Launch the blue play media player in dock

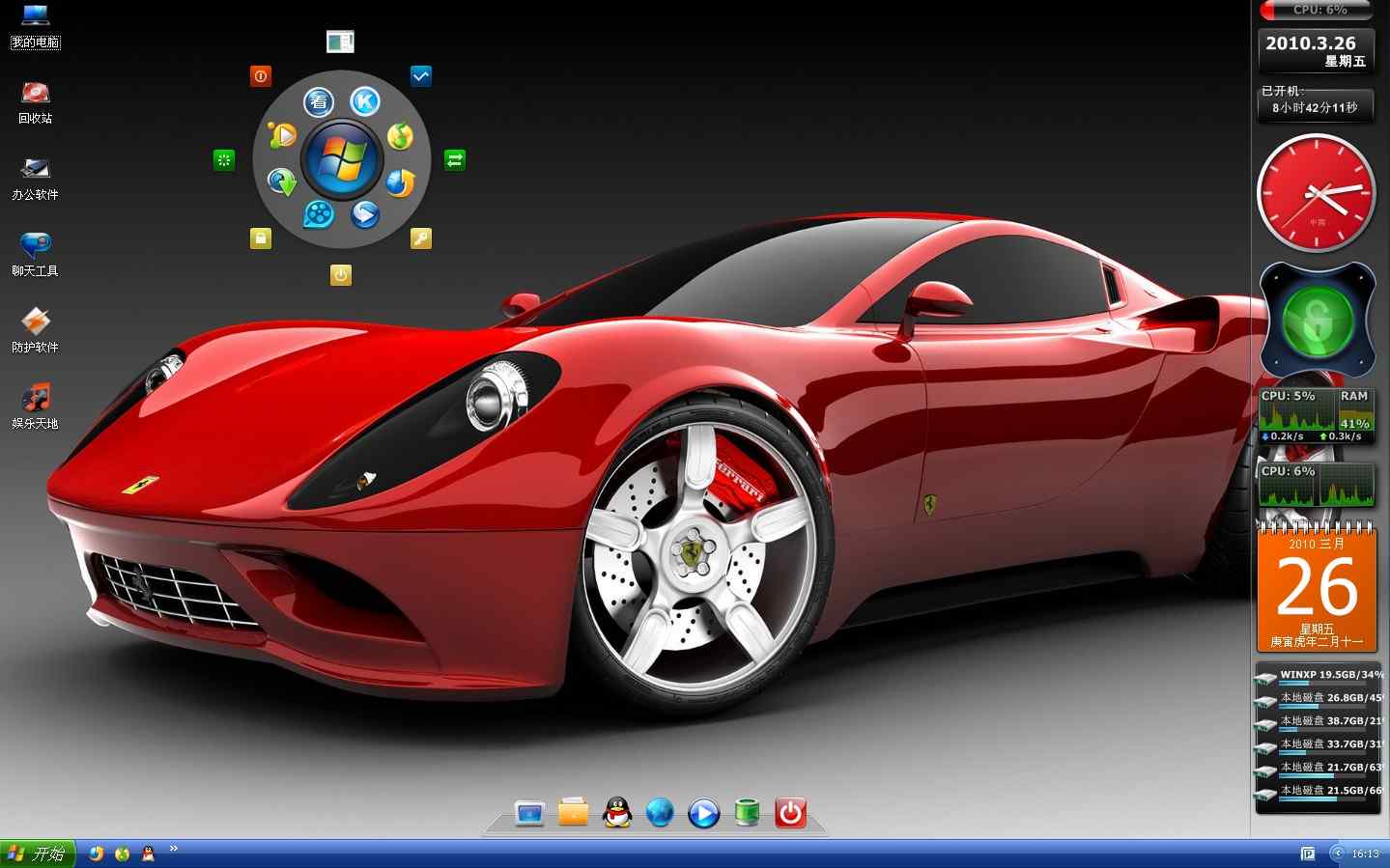[703, 814]
